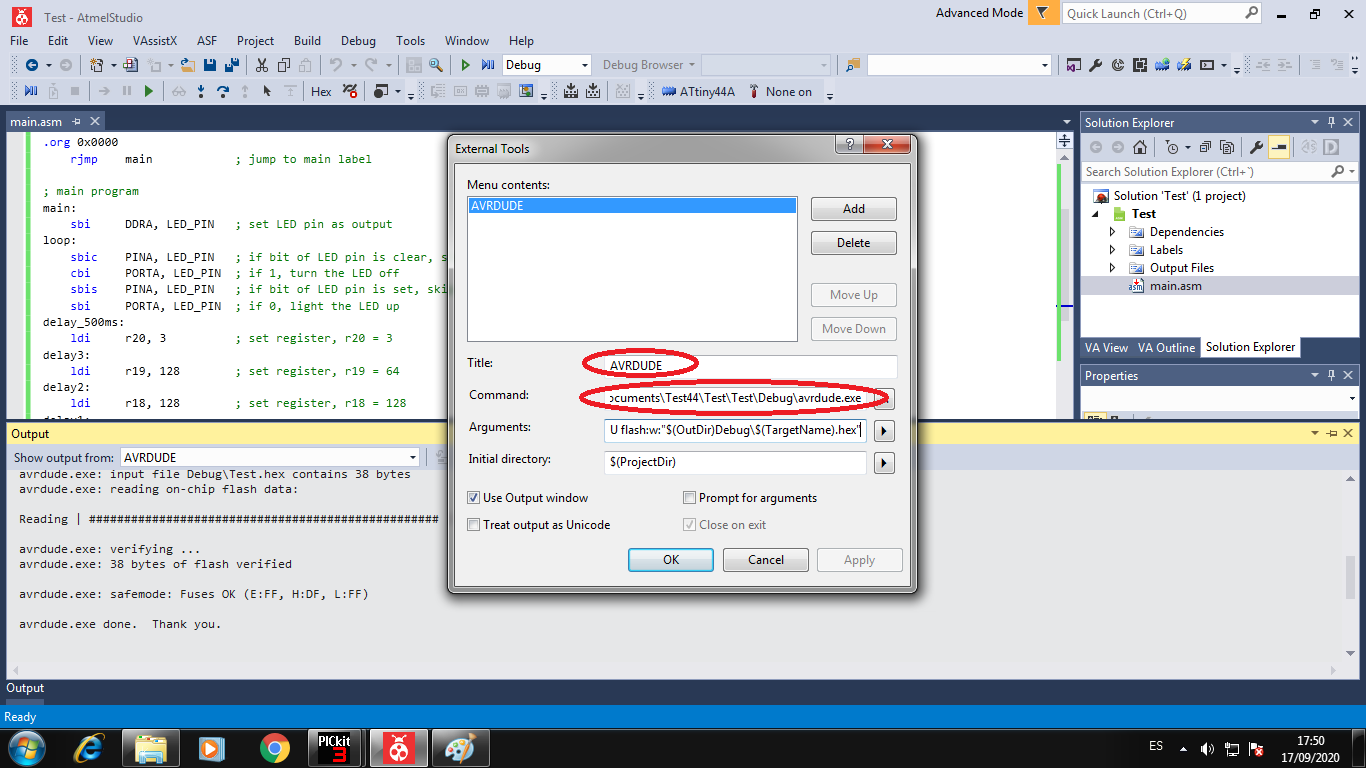Click the Title input field
This screenshot has width=1366, height=768.
(751, 366)
